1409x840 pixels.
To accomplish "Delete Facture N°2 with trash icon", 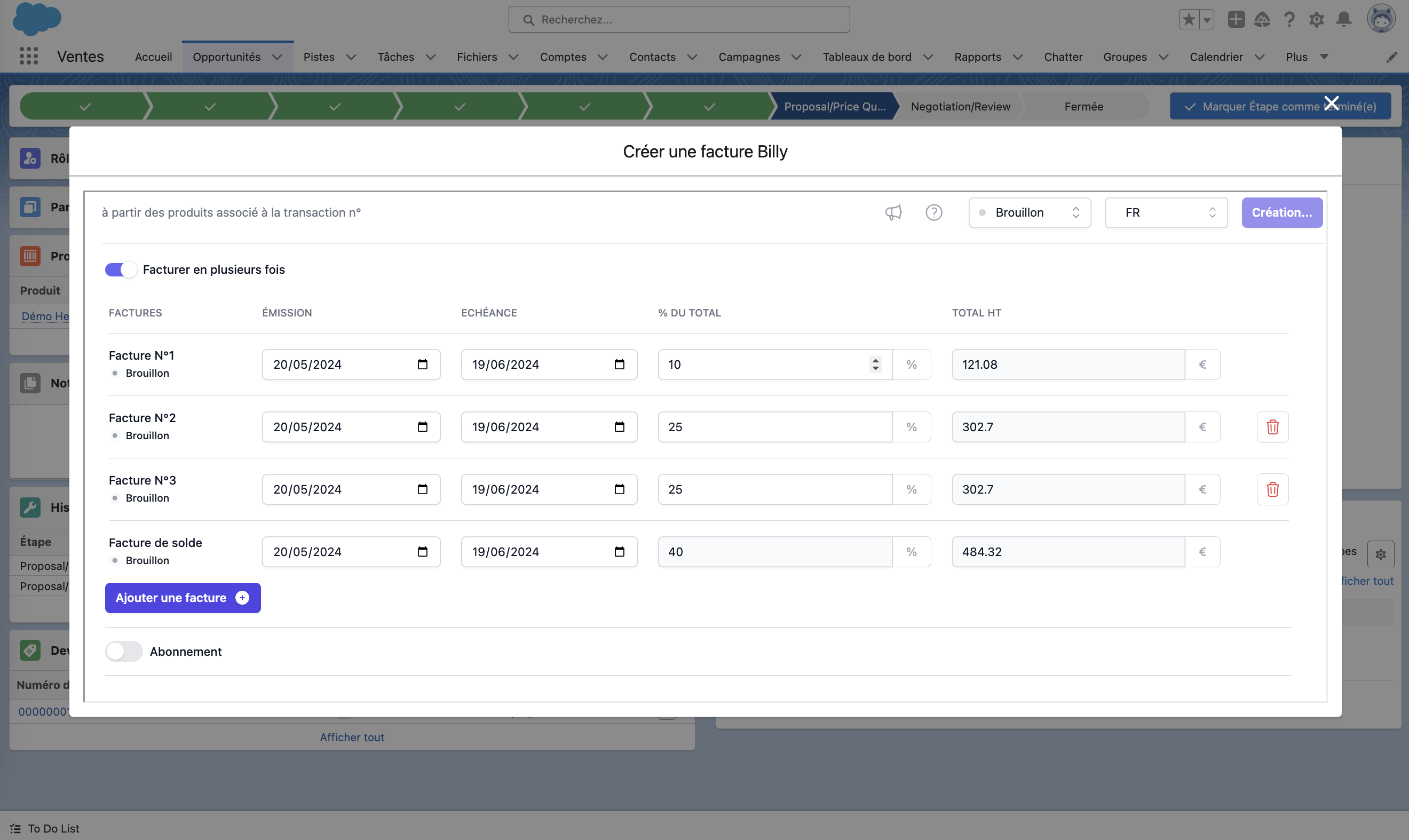I will click(1272, 427).
